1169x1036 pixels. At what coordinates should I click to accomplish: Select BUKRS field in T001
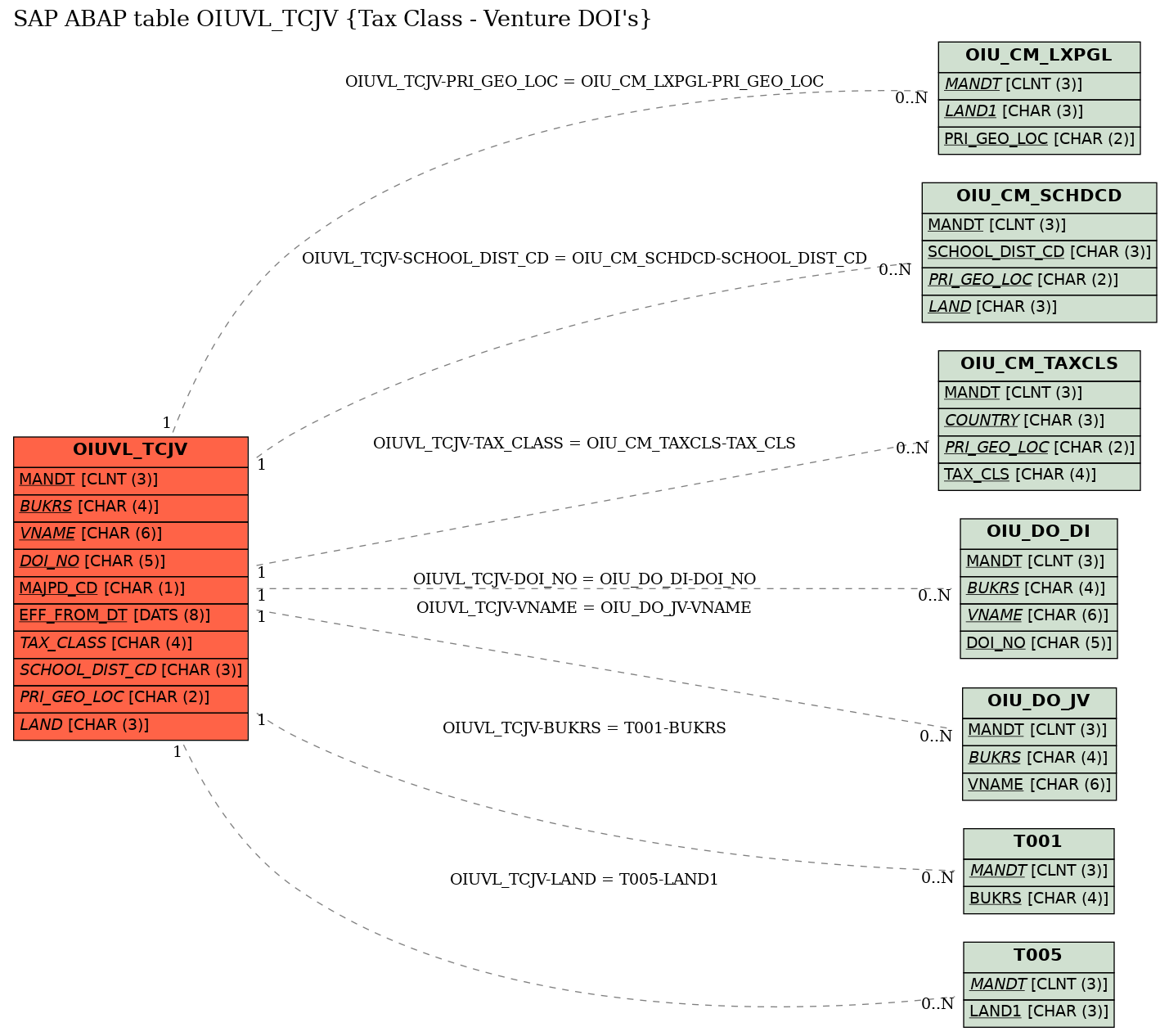coord(1039,899)
